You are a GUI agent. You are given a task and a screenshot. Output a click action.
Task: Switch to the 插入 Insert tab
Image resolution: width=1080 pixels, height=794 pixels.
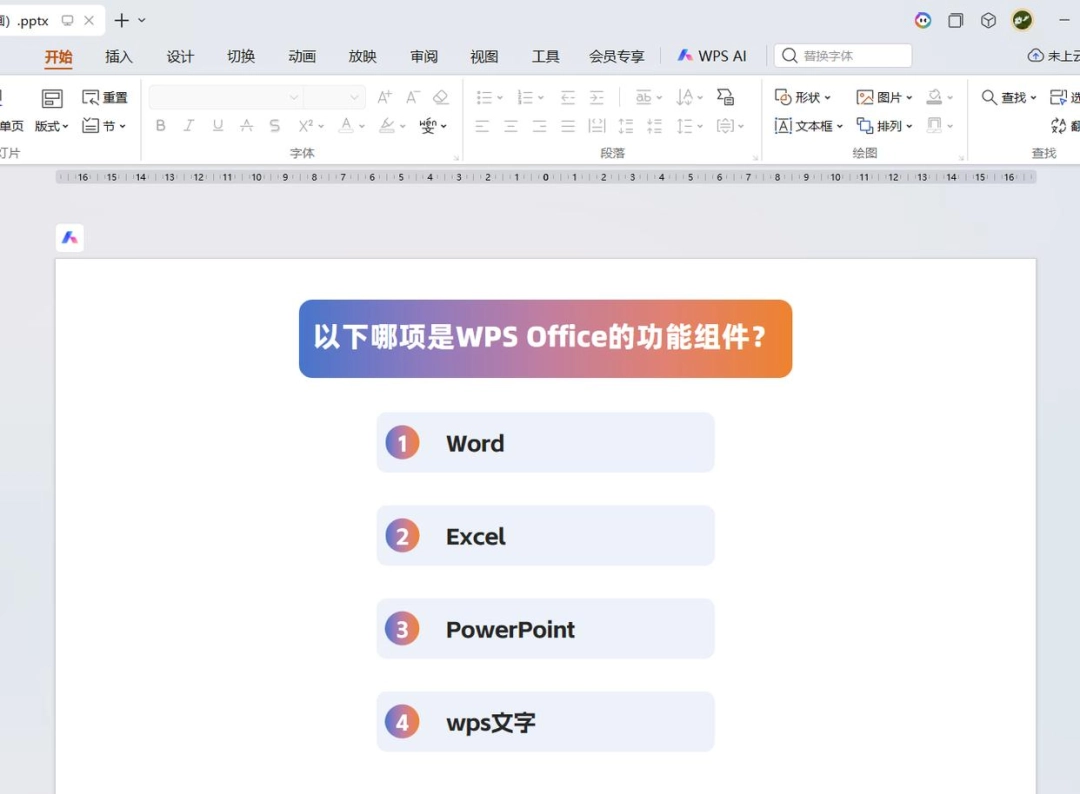[118, 56]
